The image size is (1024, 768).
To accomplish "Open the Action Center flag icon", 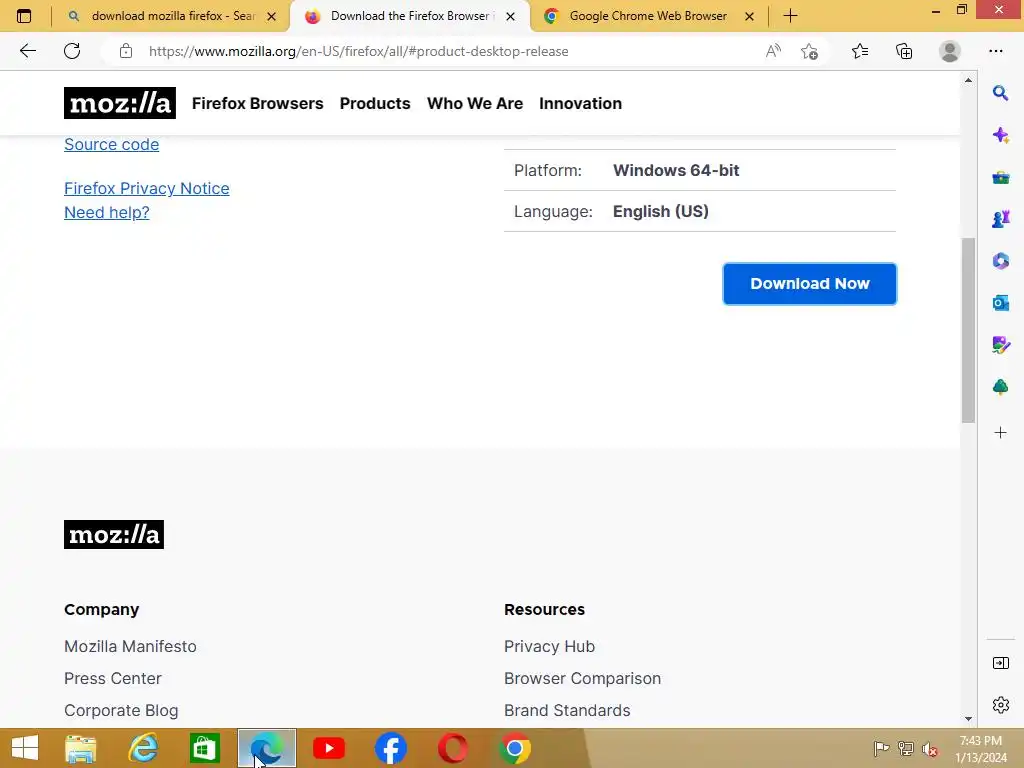I will coord(881,749).
